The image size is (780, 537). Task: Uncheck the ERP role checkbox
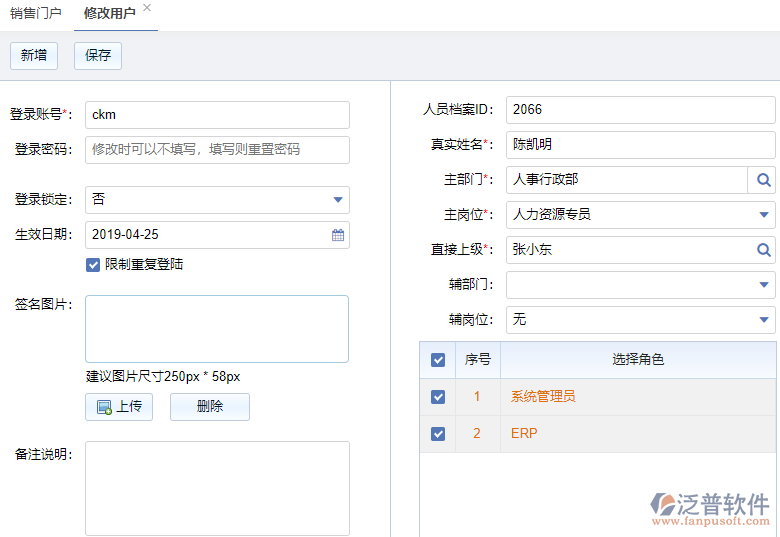pos(438,434)
